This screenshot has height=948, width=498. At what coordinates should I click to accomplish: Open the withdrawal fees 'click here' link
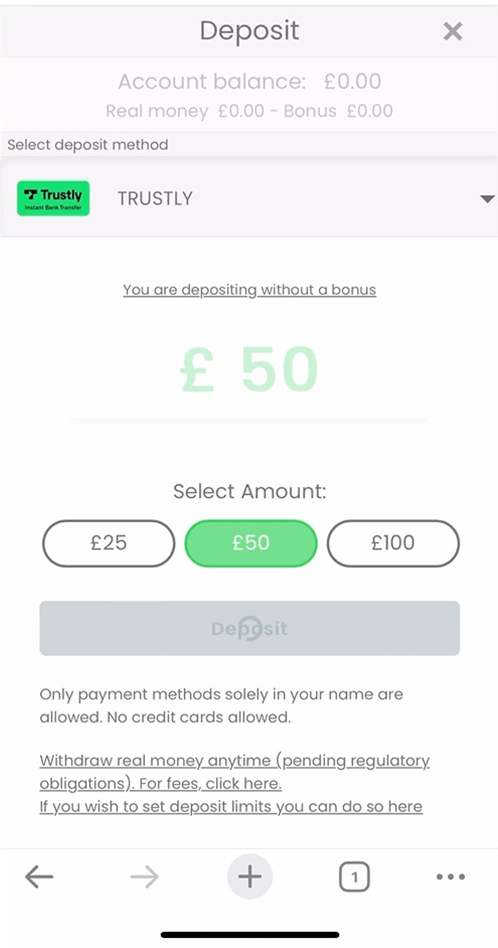[244, 784]
